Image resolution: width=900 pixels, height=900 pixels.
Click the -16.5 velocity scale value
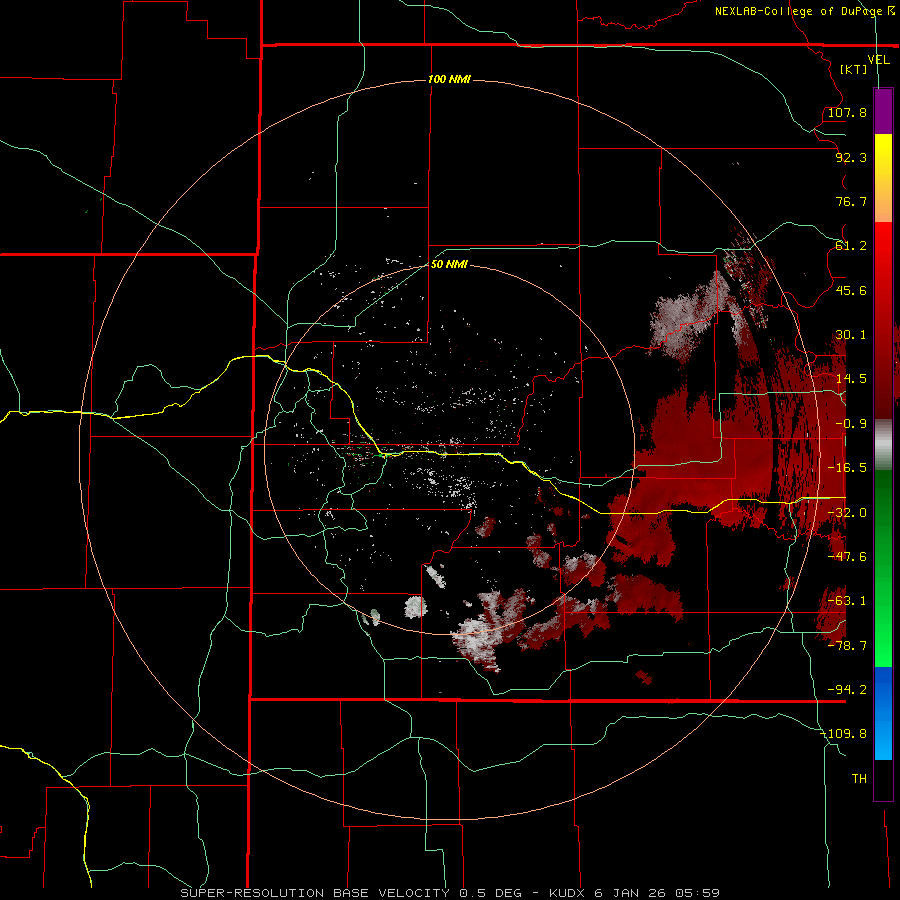(847, 468)
